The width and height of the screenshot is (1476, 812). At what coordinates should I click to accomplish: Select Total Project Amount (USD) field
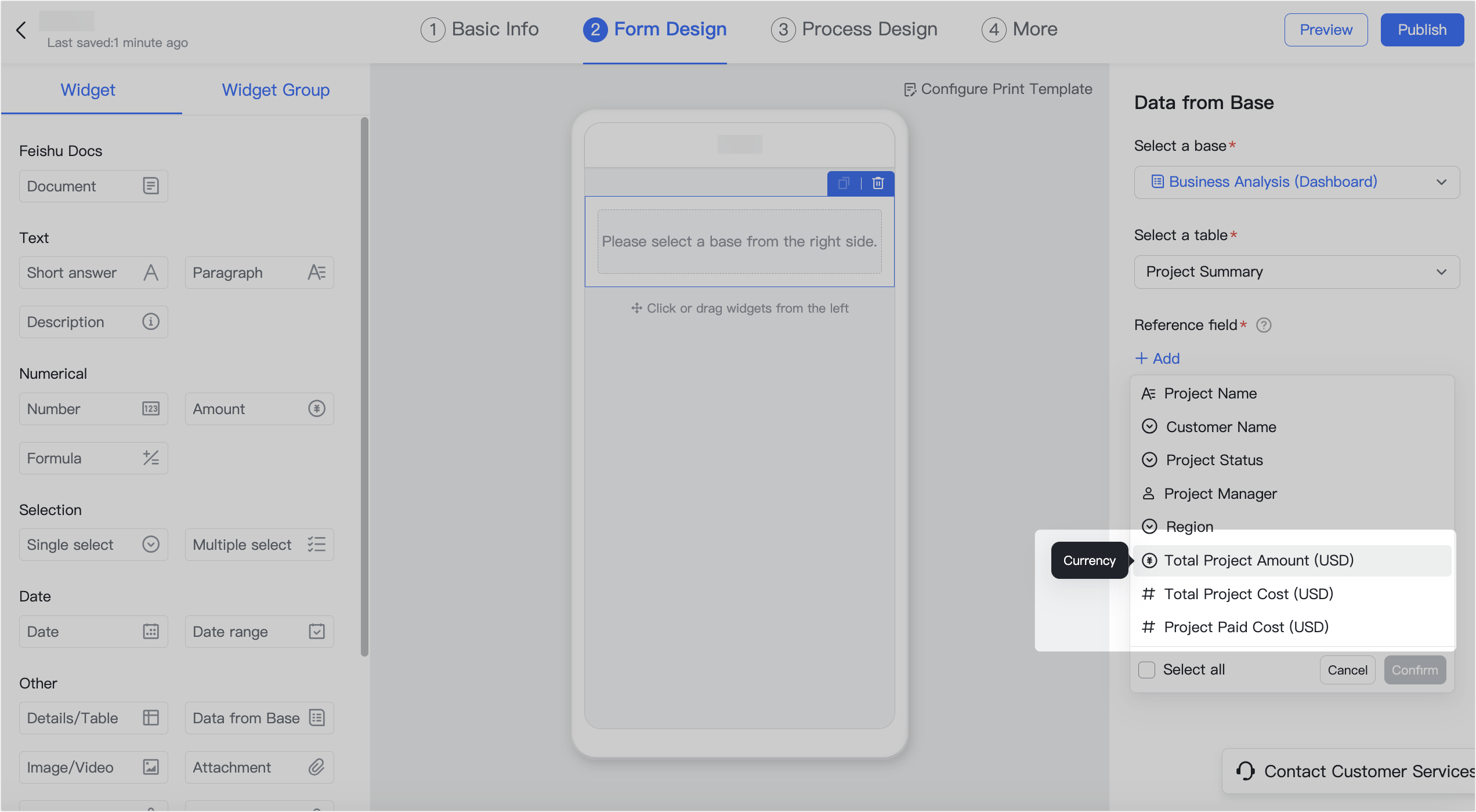click(1258, 560)
